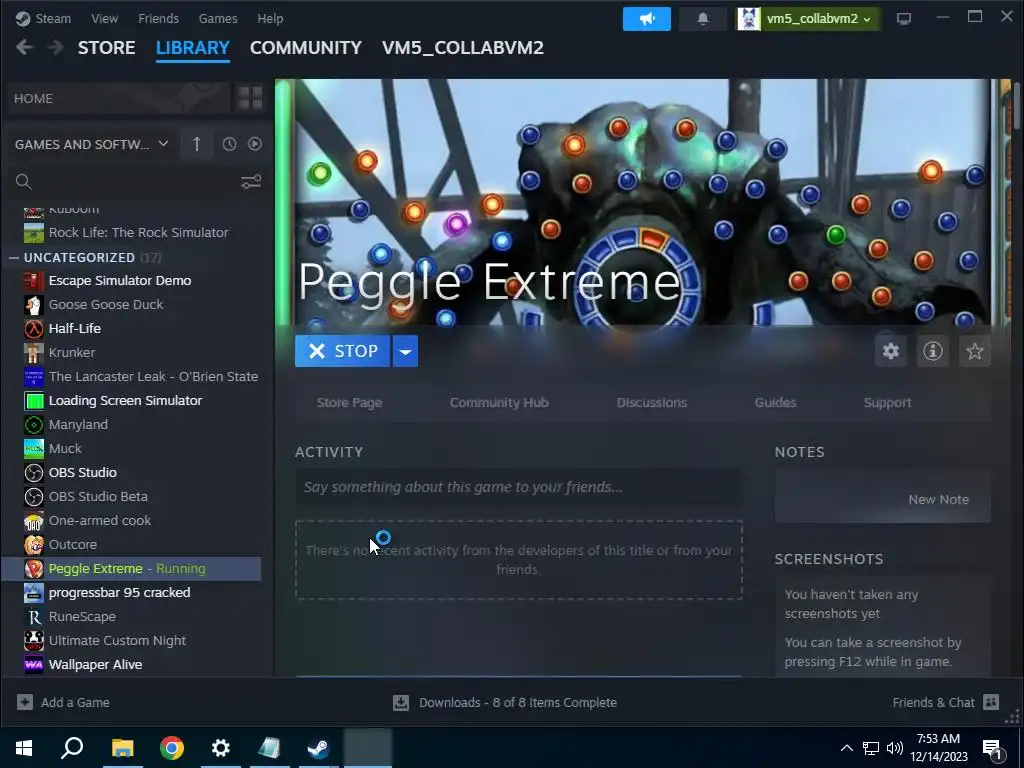Viewport: 1024px width, 768px height.
Task: Create a New Note
Action: [x=938, y=500]
